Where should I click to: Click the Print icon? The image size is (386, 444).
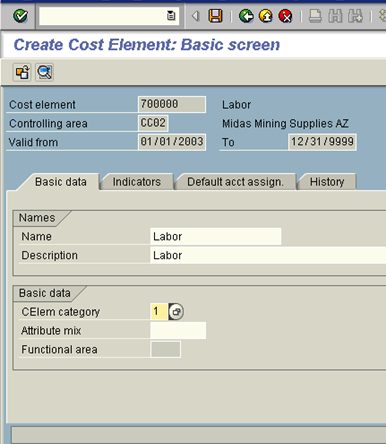(x=315, y=16)
